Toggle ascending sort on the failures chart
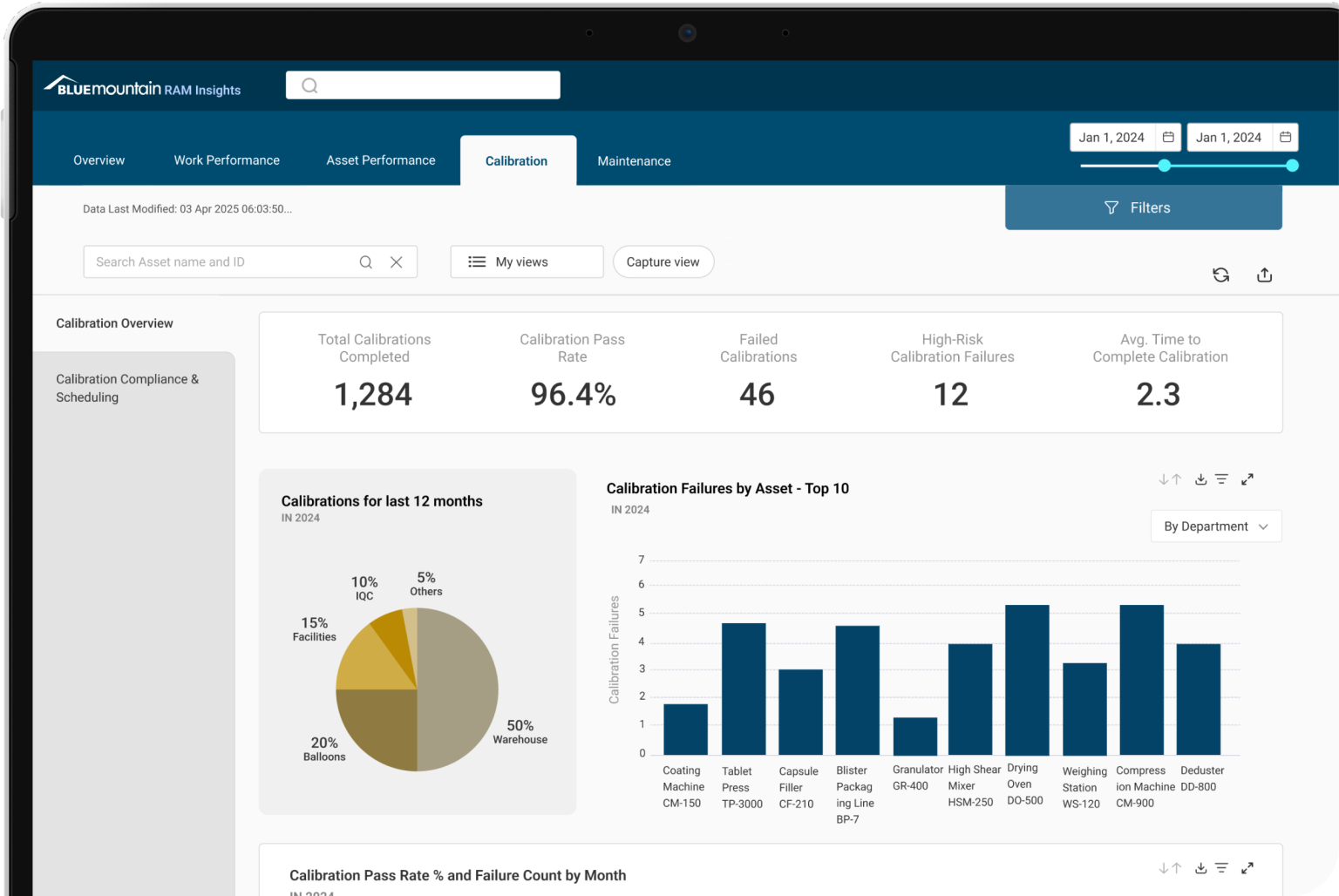The image size is (1339, 896). [1175, 479]
